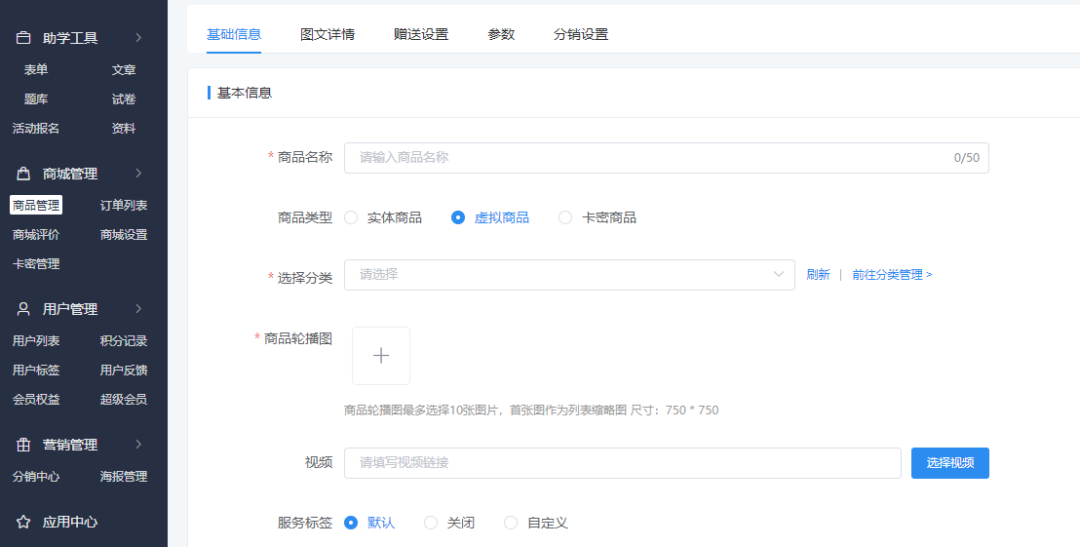This screenshot has height=547, width=1080.
Task: Open 用户列表 in the sidebar
Action: 36,341
